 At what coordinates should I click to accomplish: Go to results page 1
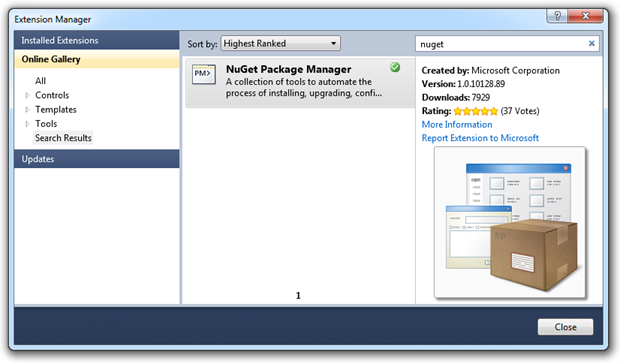tap(299, 295)
